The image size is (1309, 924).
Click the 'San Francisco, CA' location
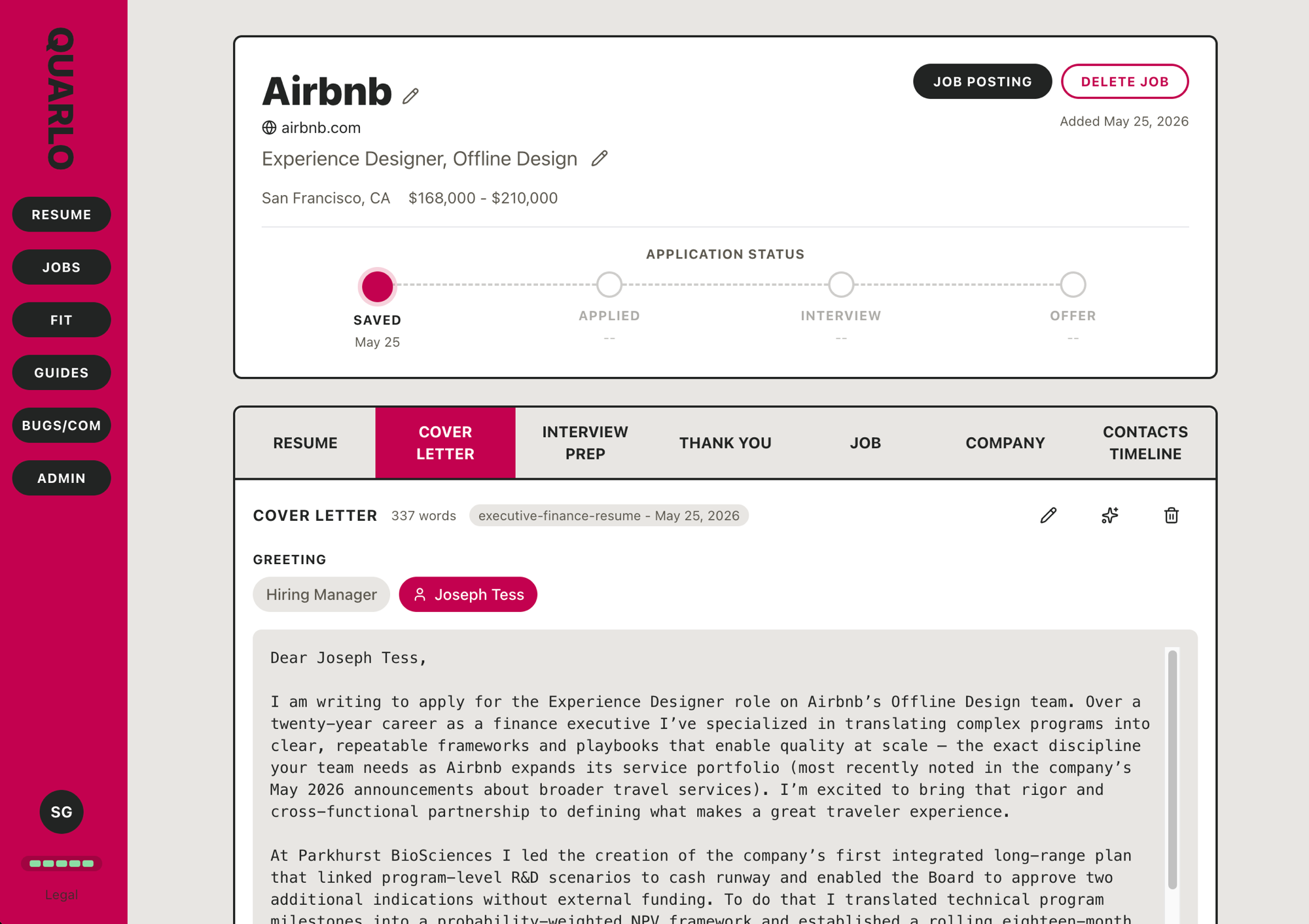tap(326, 198)
